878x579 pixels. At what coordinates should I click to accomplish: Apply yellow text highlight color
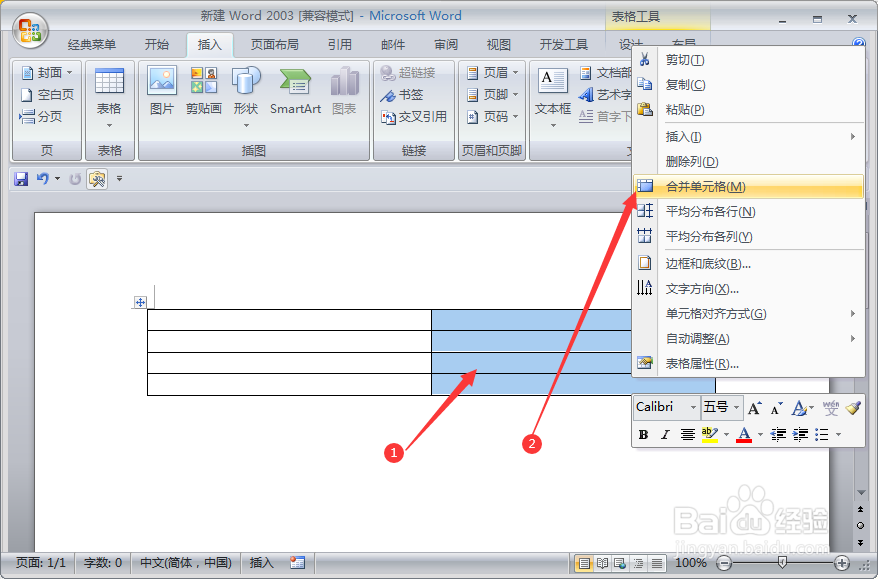click(x=709, y=435)
